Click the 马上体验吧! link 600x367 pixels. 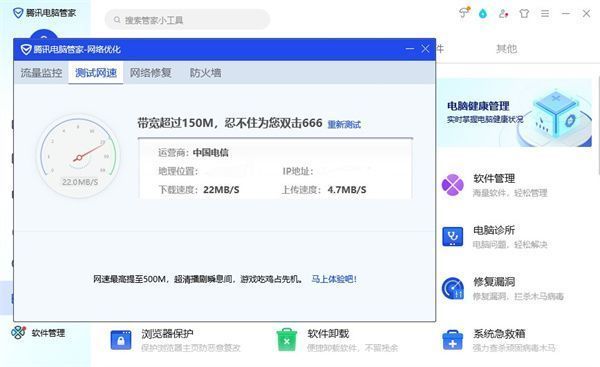click(x=334, y=279)
